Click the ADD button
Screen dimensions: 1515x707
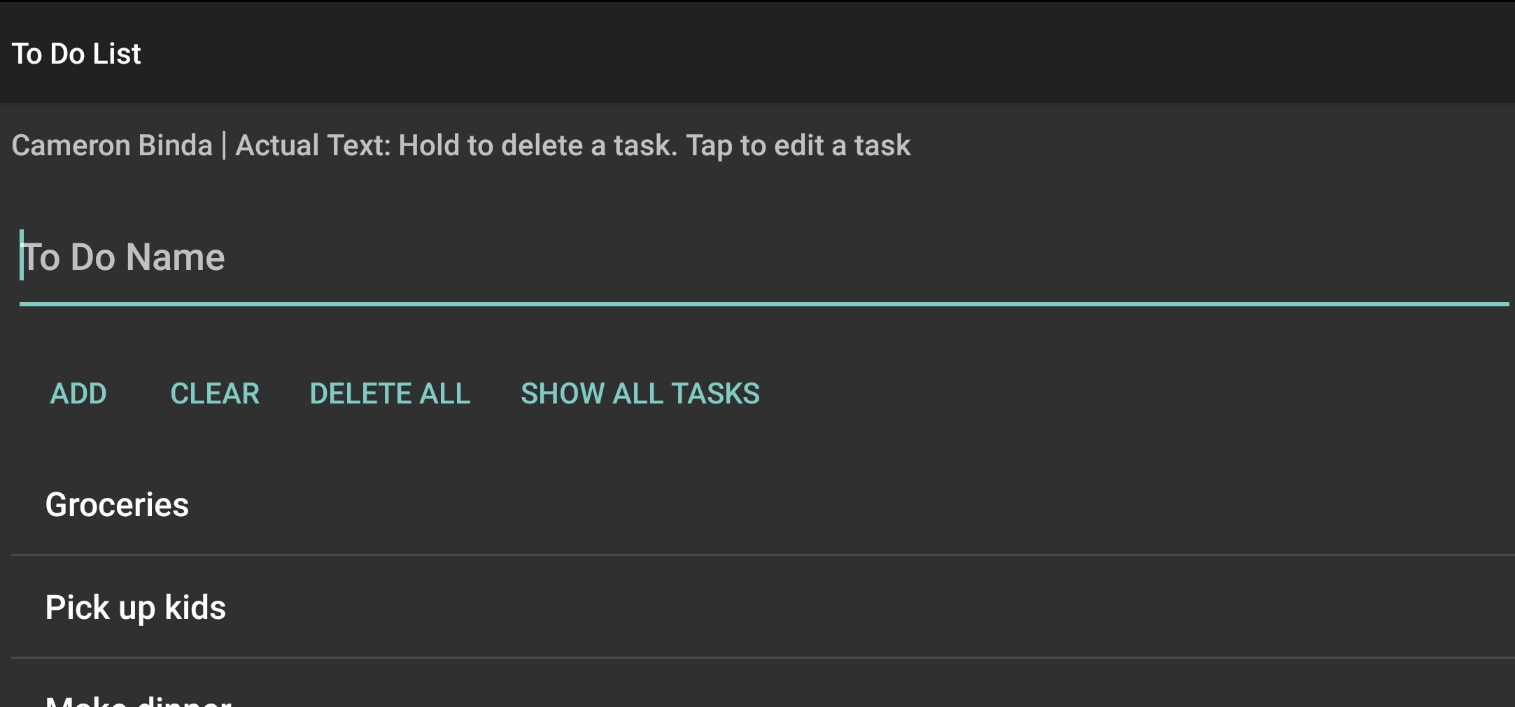pos(78,393)
